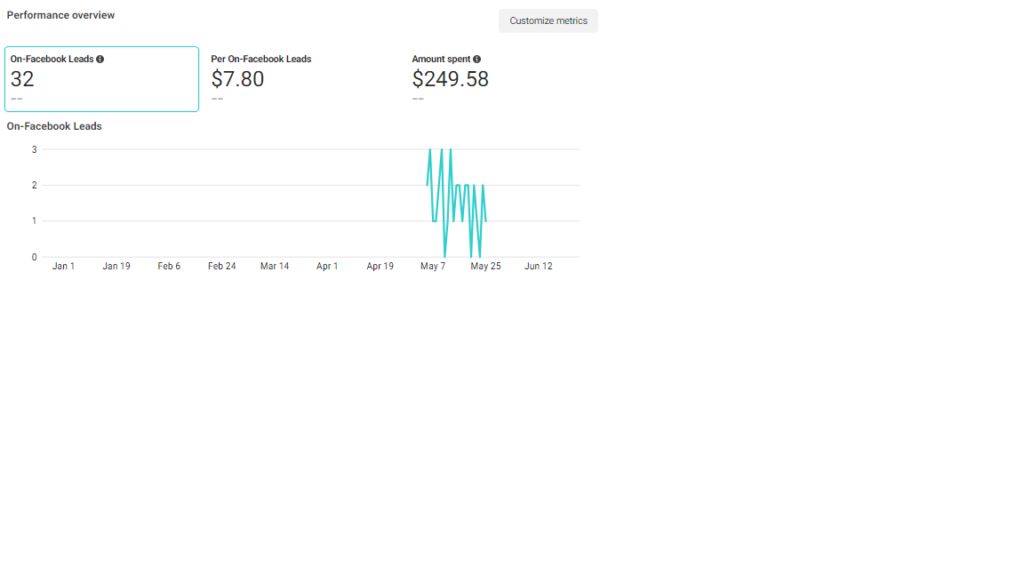1024x576 pixels.
Task: Click the info icon beside On-Facebook Leads
Action: 100,59
